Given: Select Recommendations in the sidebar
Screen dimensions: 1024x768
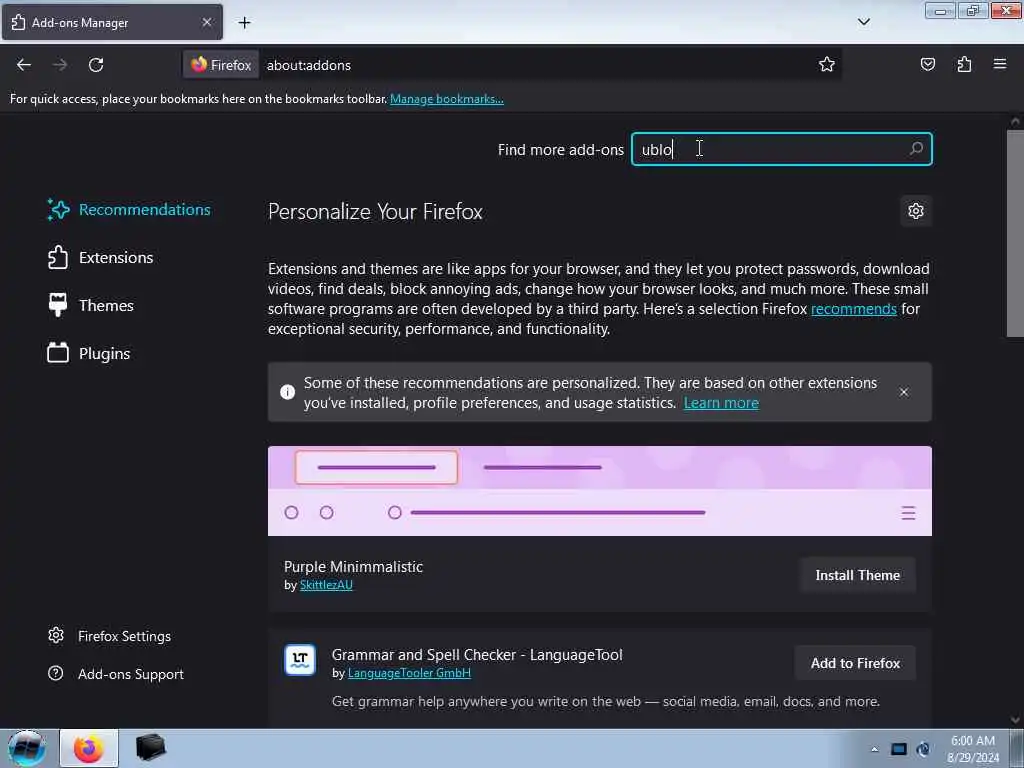Looking at the screenshot, I should point(129,210).
